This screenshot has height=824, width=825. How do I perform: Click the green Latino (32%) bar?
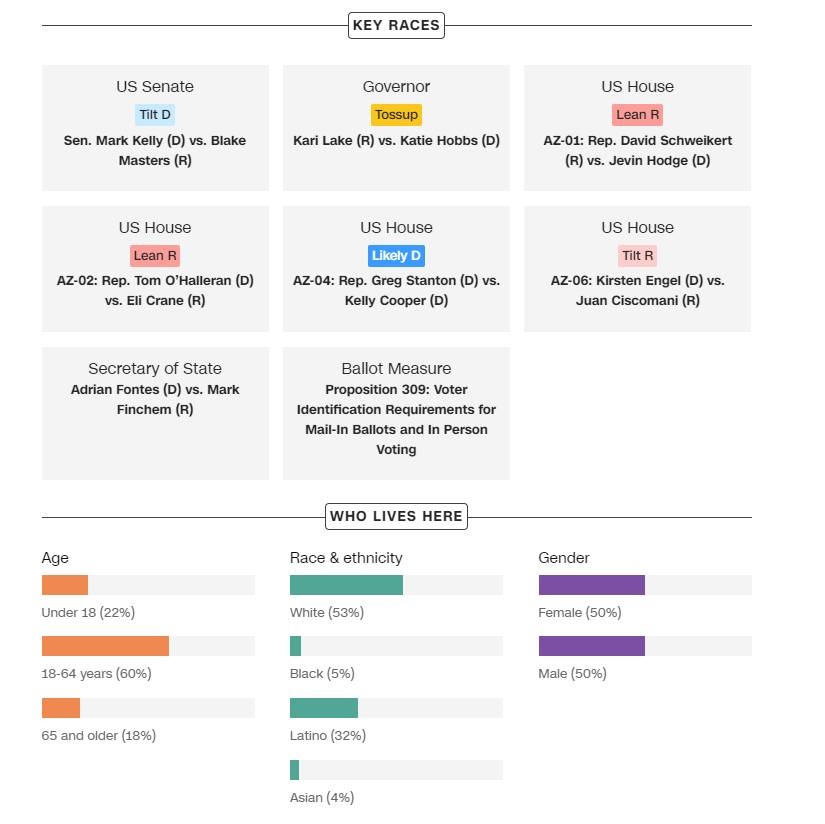coord(324,708)
